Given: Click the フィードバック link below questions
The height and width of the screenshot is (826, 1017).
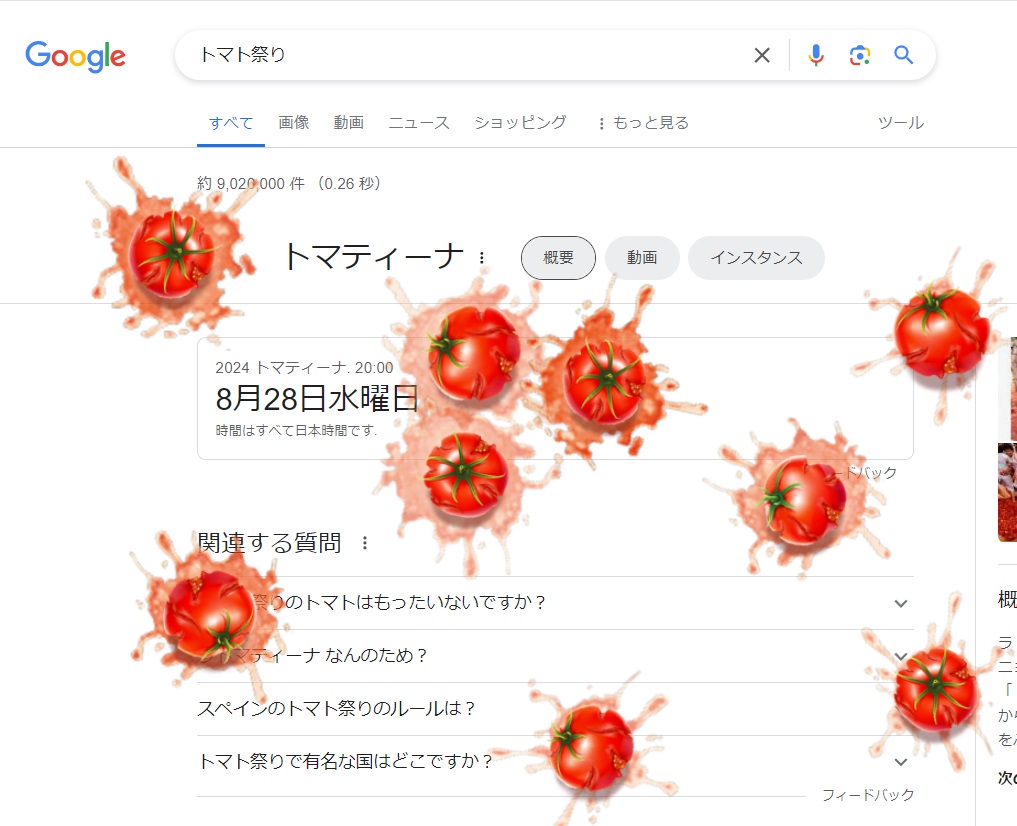Looking at the screenshot, I should 868,795.
